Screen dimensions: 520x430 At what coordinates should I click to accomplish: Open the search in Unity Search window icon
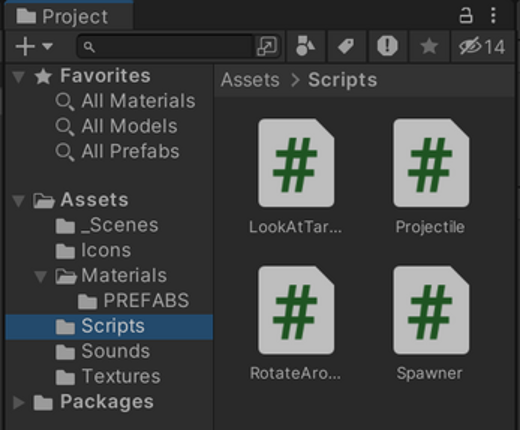[x=267, y=46]
